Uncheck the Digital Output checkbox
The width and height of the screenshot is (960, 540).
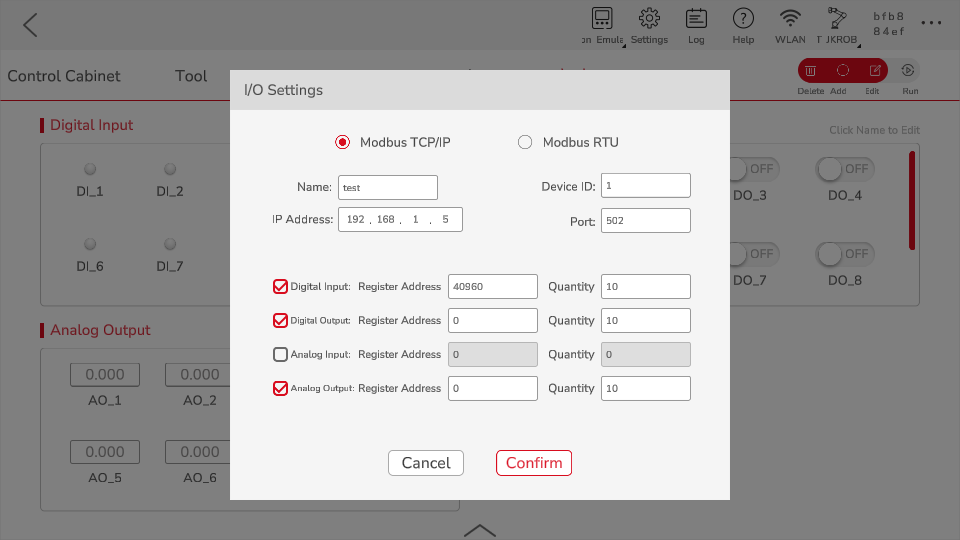(280, 320)
